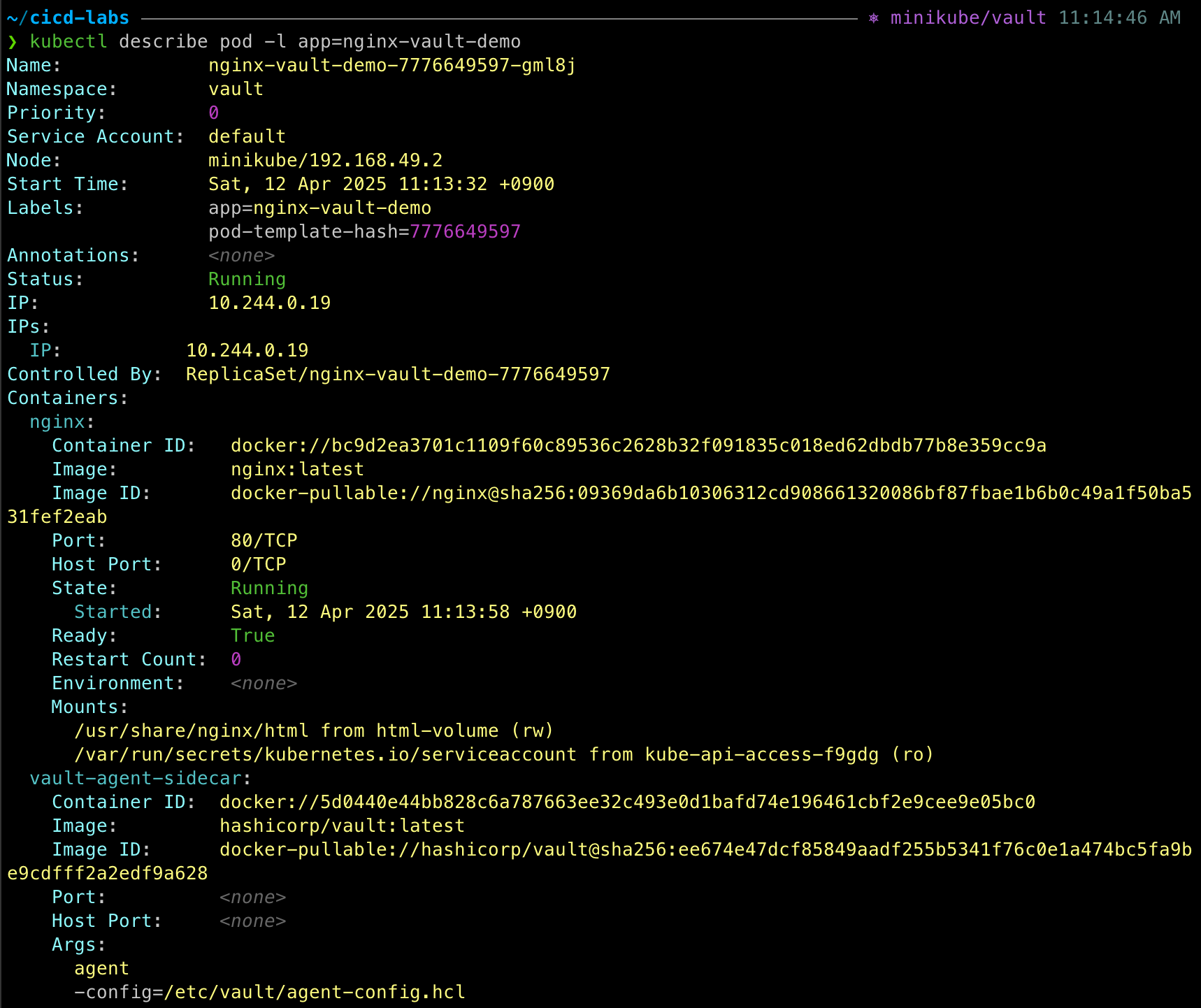The image size is (1201, 1008).
Task: Click the Node value minikube/192.168.49.2
Action: pyautogui.click(x=325, y=160)
